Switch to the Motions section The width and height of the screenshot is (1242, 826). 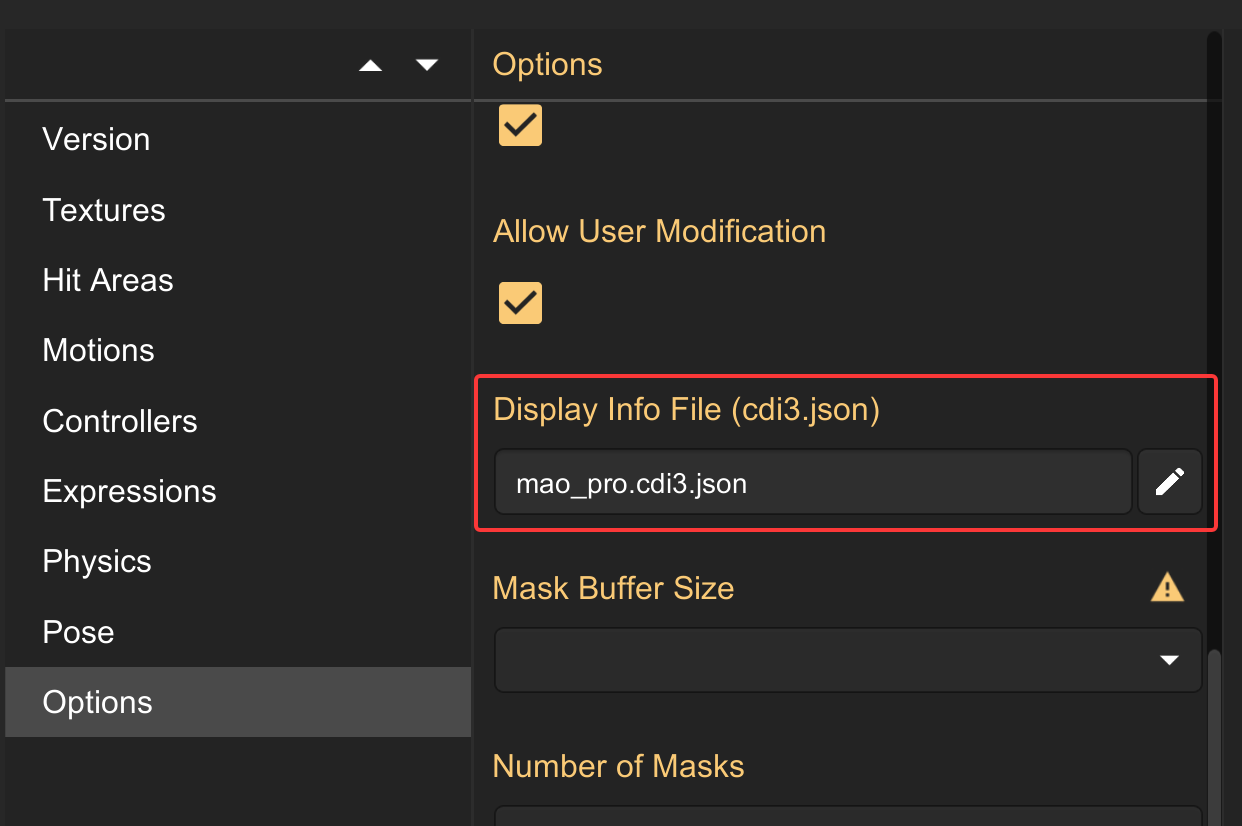tap(99, 350)
